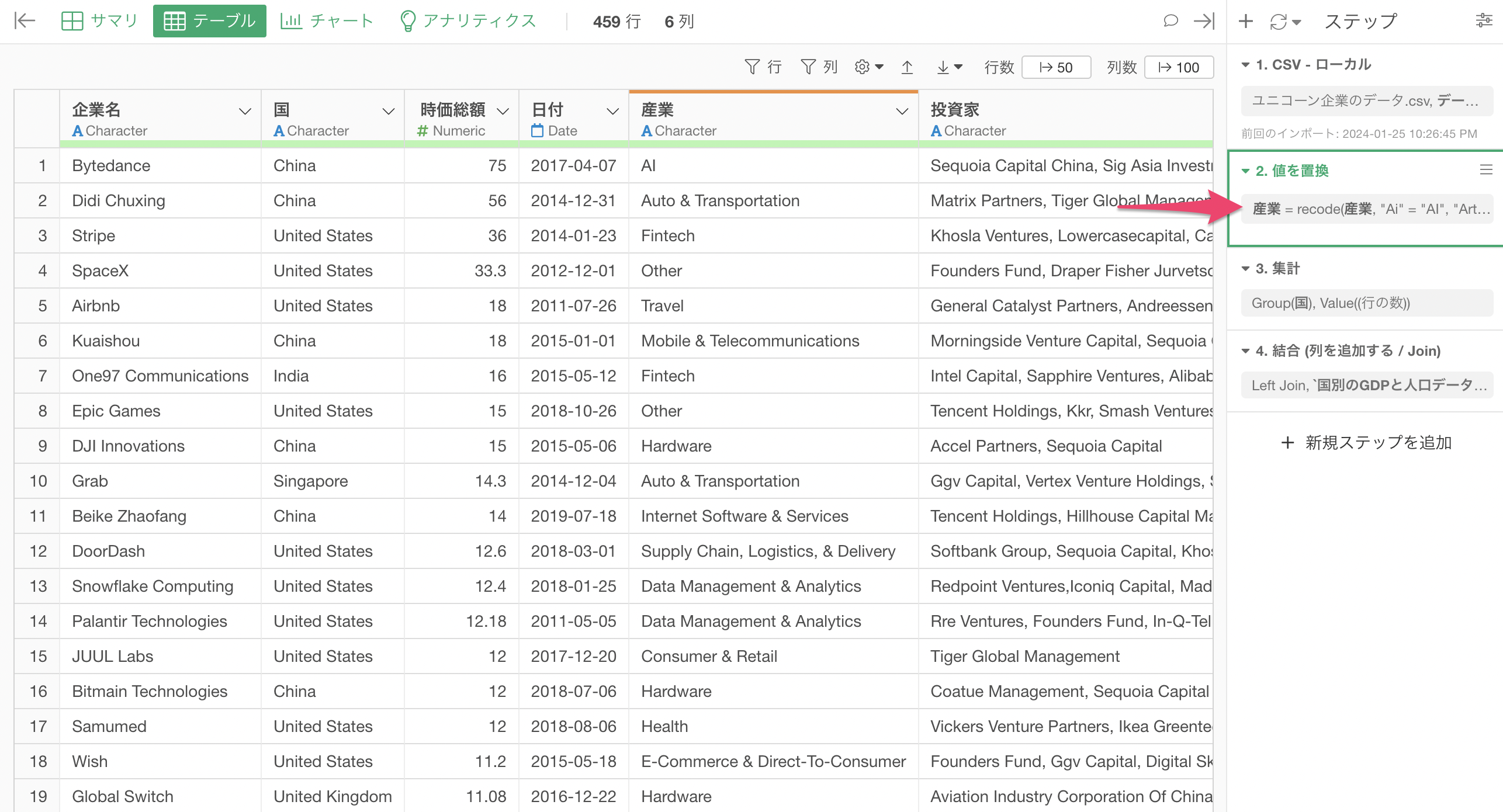Click the 行数 50 input field
This screenshot has width=1503, height=812.
pyautogui.click(x=1056, y=67)
